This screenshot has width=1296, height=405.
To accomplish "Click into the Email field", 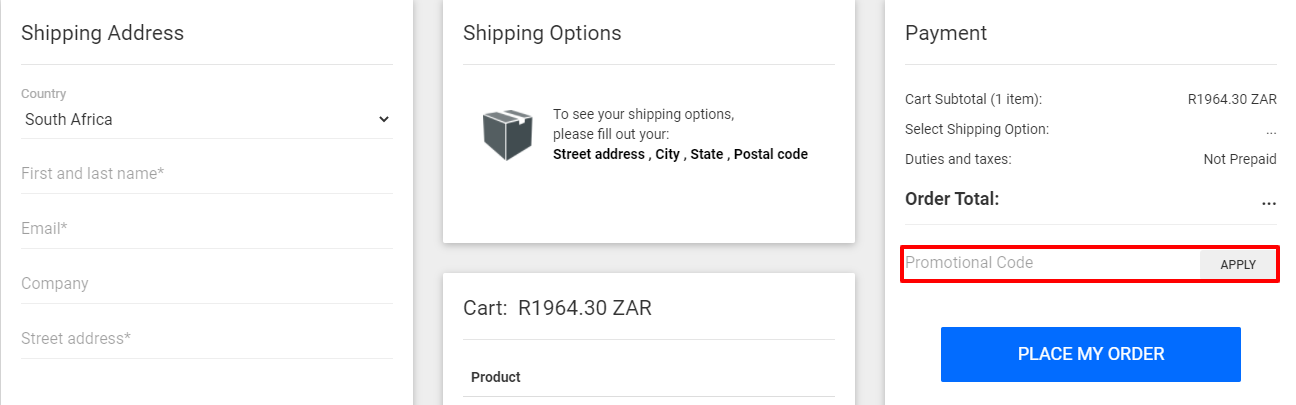I will 207,229.
